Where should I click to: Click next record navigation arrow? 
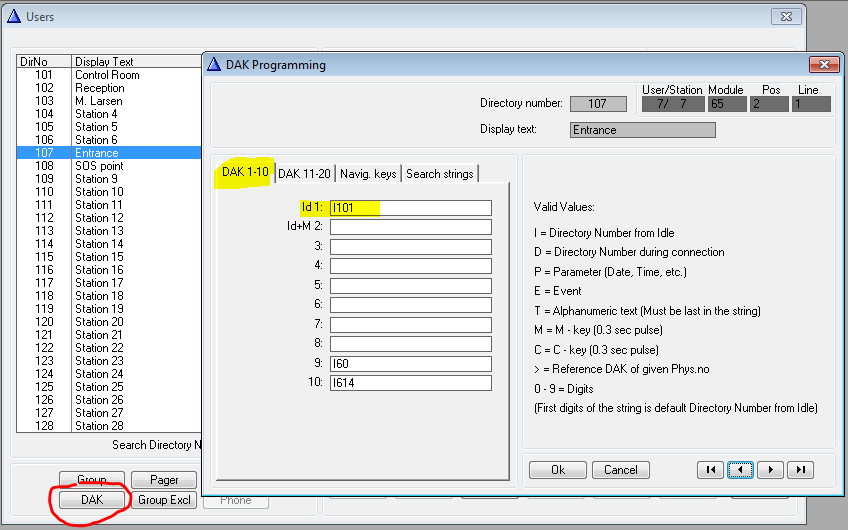(770, 469)
